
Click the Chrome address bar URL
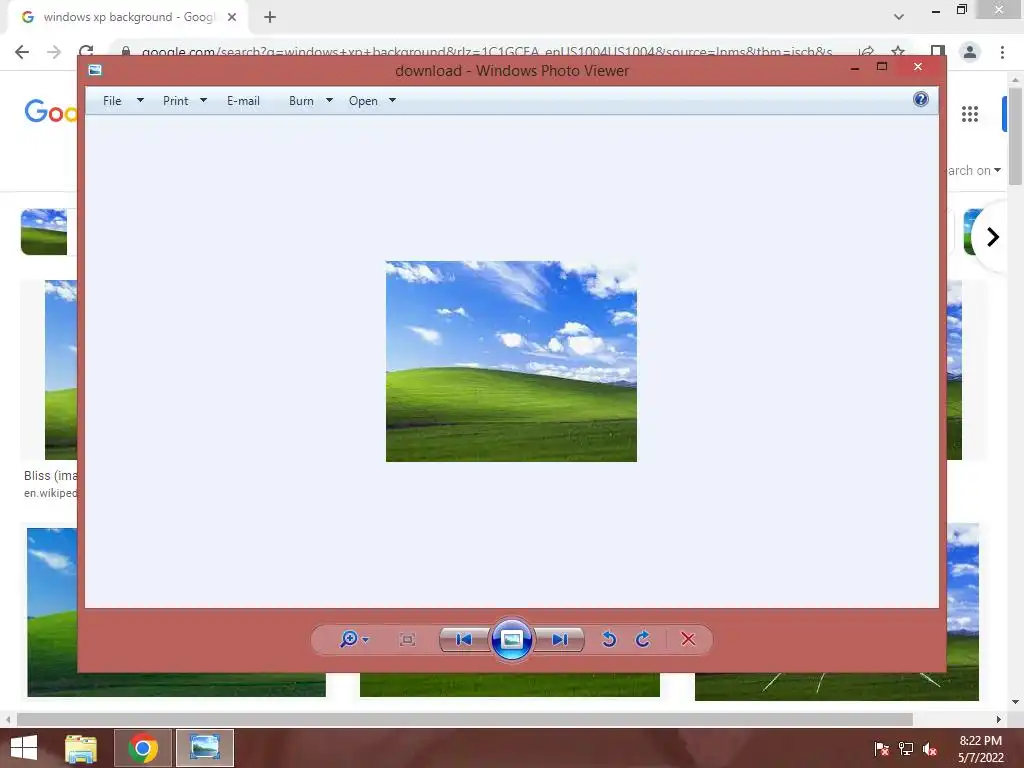pos(487,52)
